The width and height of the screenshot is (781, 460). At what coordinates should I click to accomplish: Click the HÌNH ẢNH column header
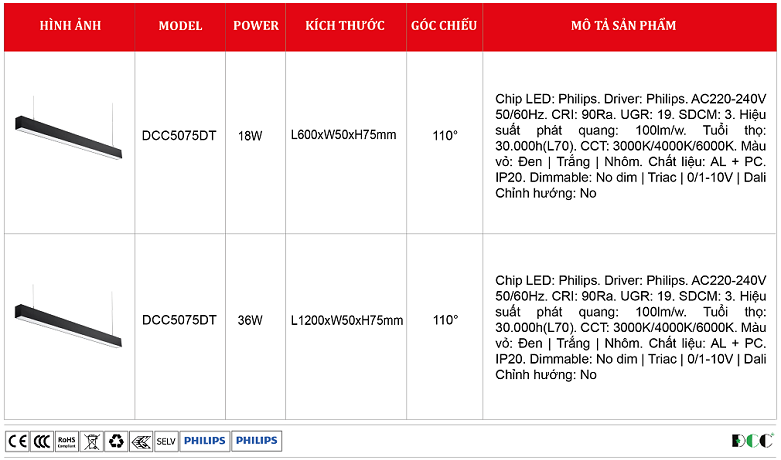pos(69,25)
